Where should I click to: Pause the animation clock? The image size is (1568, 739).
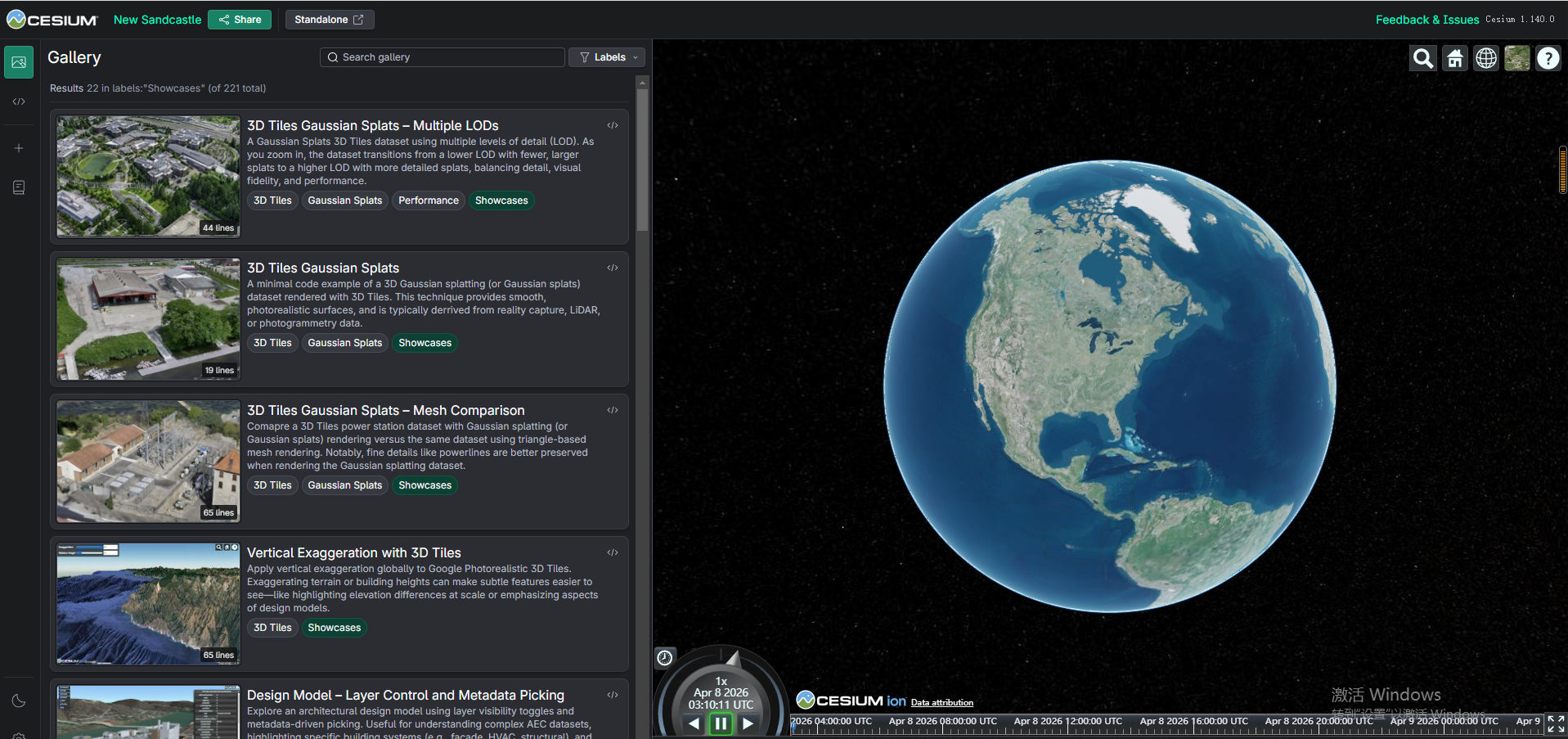721,723
